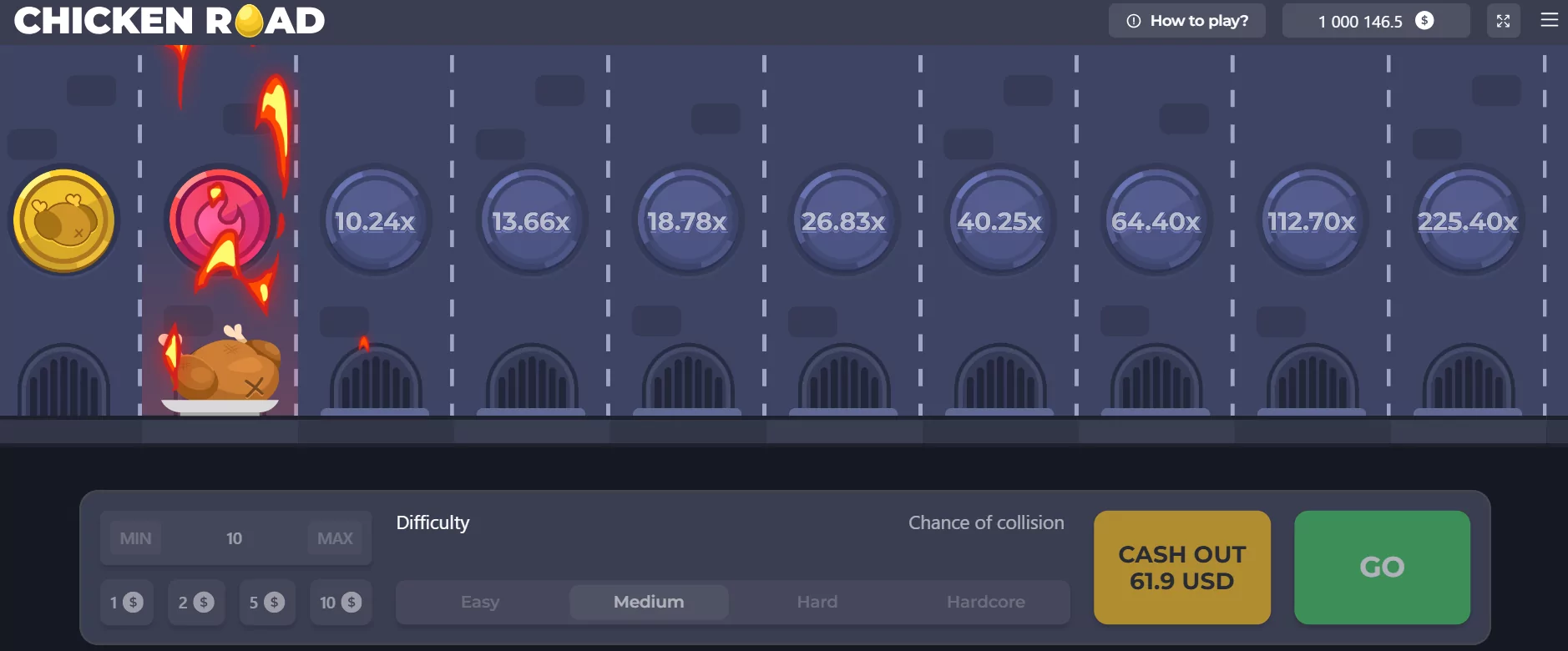Image resolution: width=1568 pixels, height=651 pixels.
Task: Open the hamburger menu
Action: click(1549, 20)
